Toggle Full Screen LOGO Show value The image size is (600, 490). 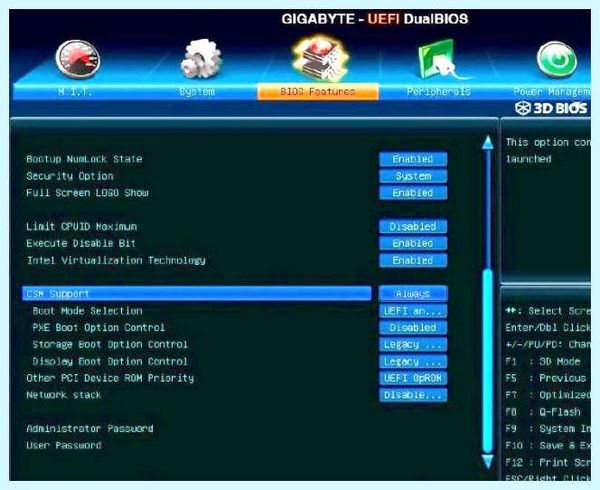point(413,193)
